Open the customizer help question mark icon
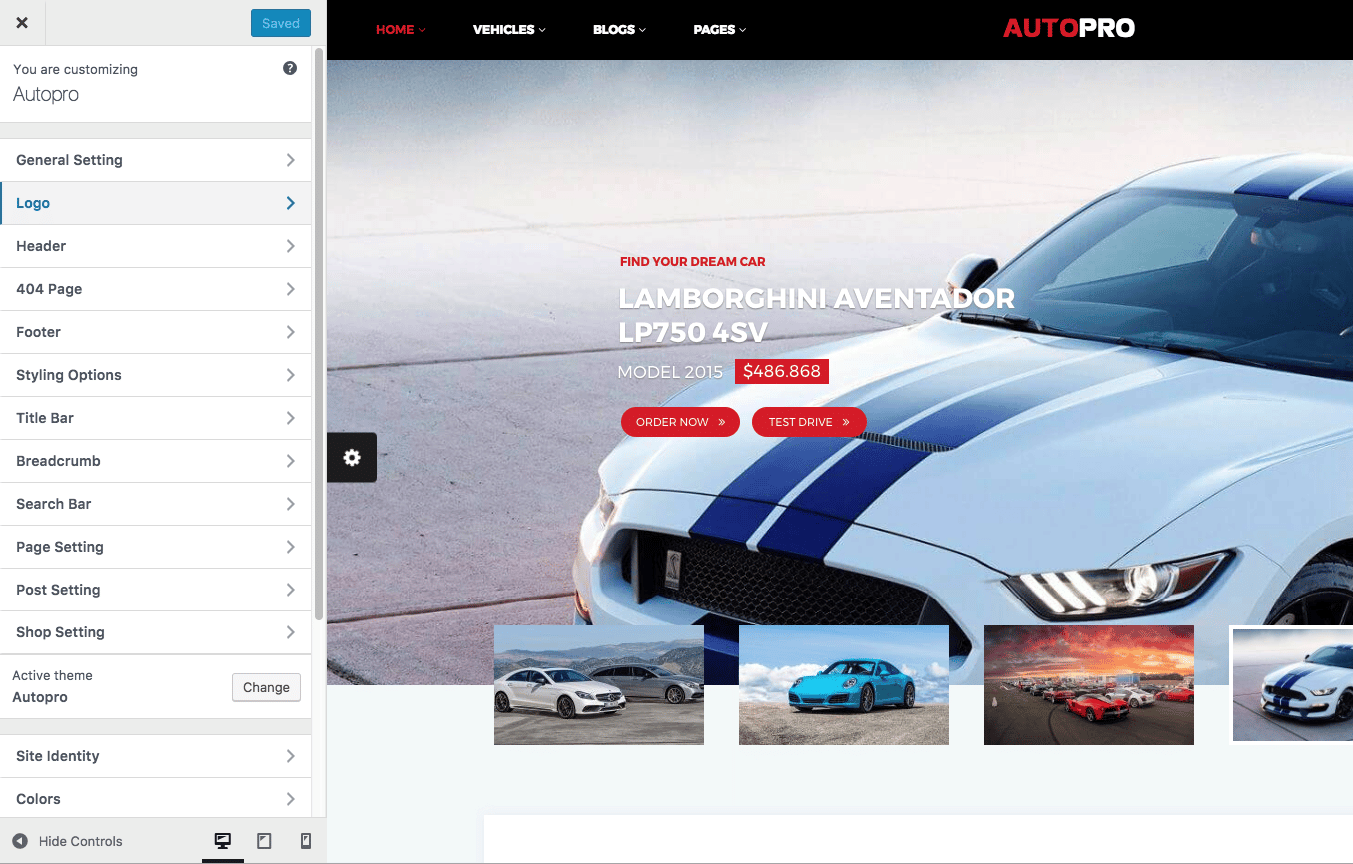 (x=290, y=68)
